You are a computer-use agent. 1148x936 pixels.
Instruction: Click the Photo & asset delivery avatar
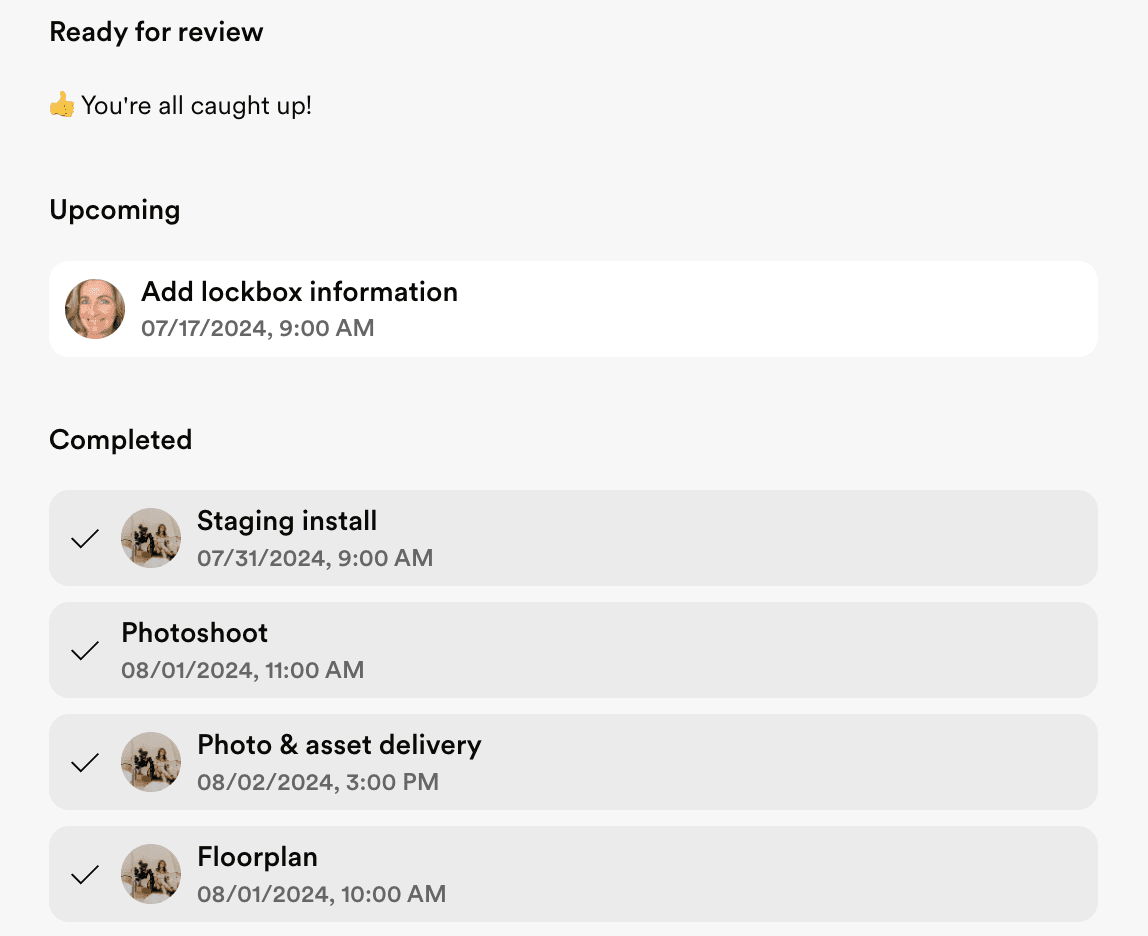coord(151,763)
